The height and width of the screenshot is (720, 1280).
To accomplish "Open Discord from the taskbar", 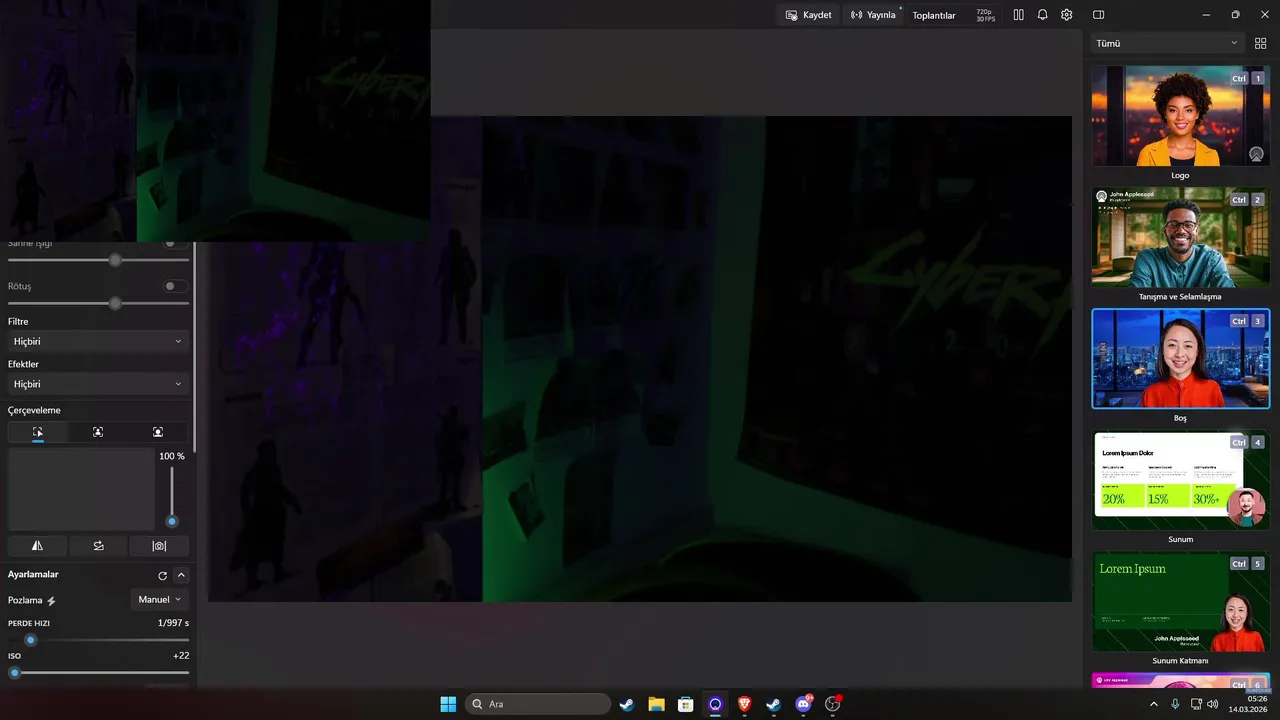I will coord(803,704).
